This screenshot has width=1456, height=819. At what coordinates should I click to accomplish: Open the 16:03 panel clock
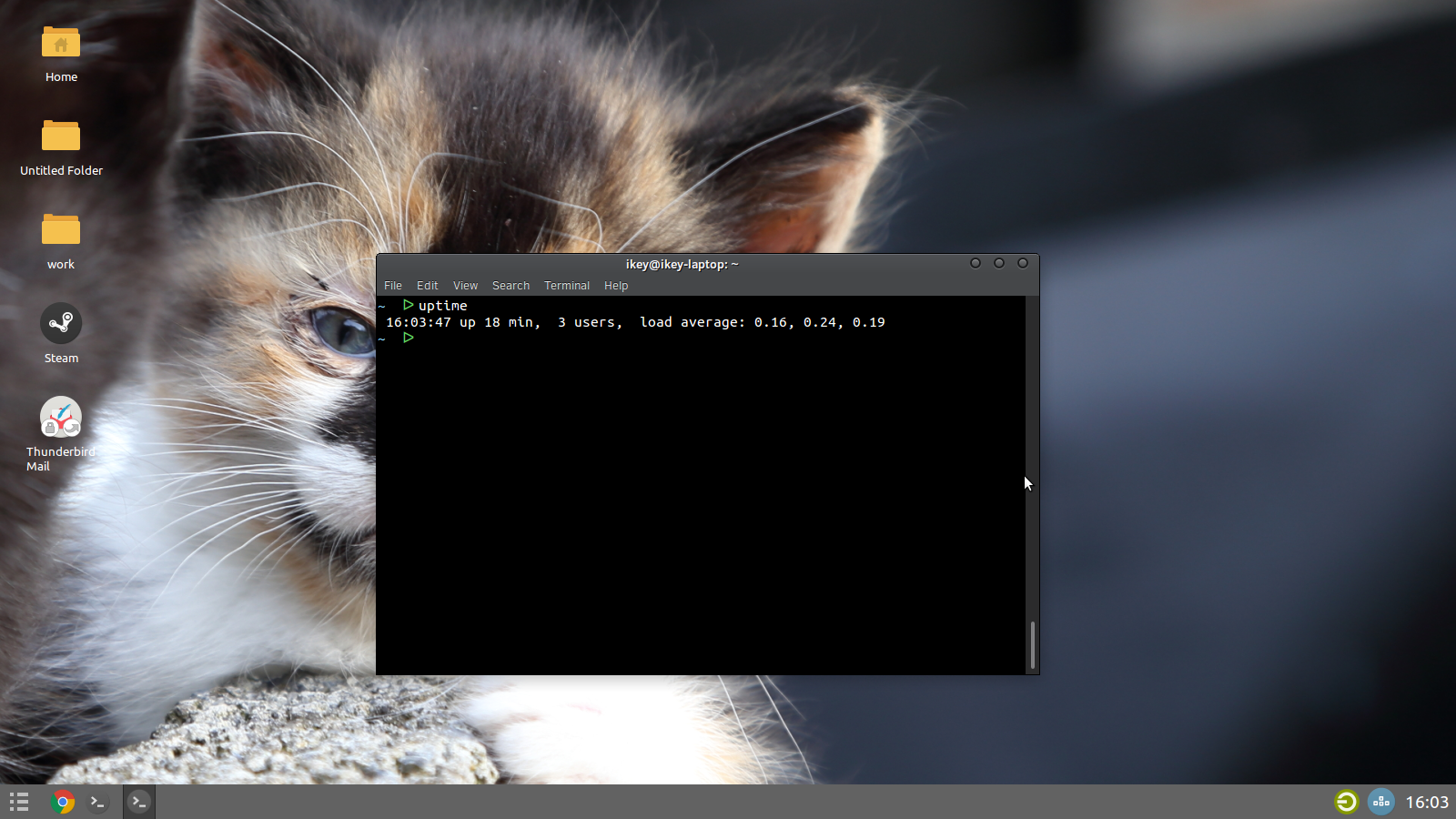coord(1426,802)
